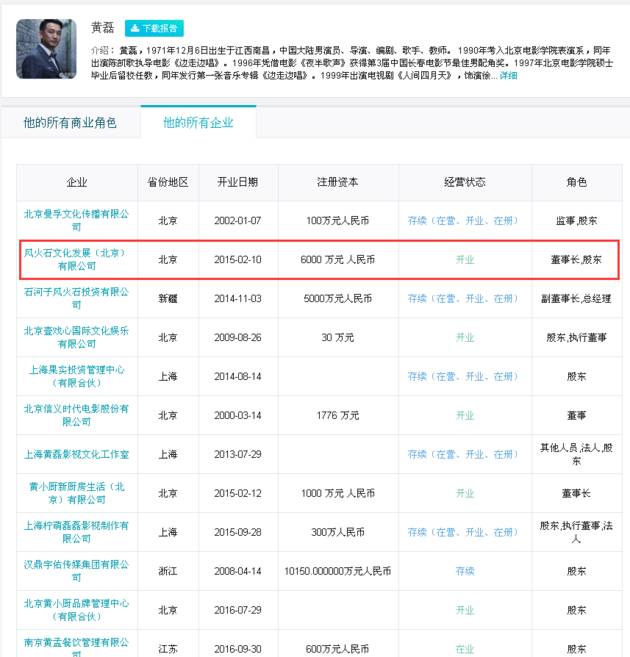Click the date 2000-03-14 cell
Screen dimensions: 630x657
[x=238, y=415]
